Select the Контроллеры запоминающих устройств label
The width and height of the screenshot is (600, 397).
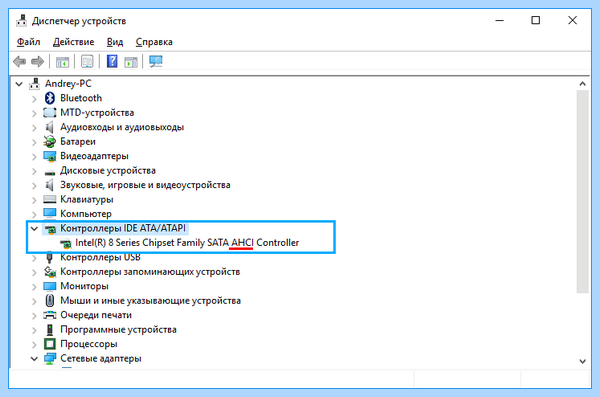click(x=150, y=272)
